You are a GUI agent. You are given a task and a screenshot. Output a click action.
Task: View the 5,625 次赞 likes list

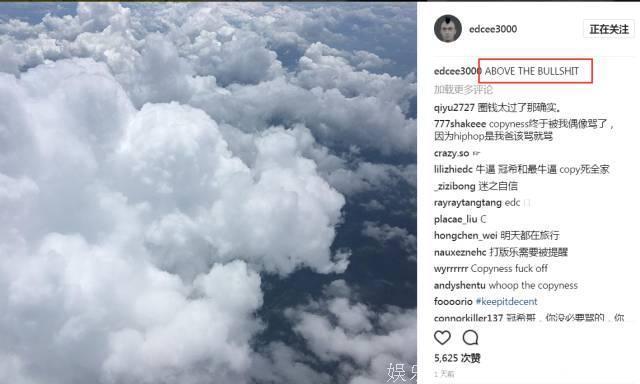pos(457,358)
